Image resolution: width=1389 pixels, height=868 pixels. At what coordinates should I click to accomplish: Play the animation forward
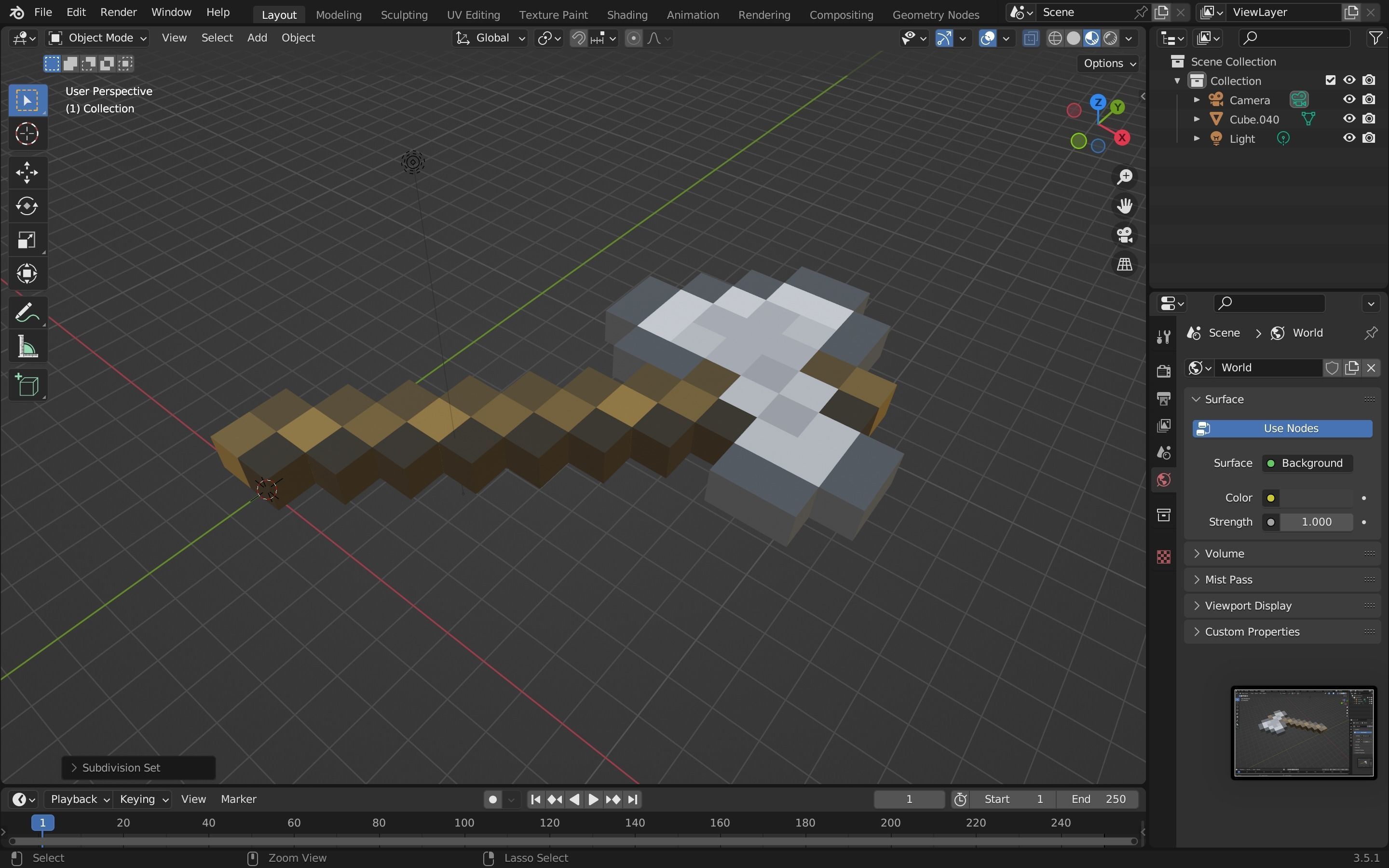pos(594,799)
